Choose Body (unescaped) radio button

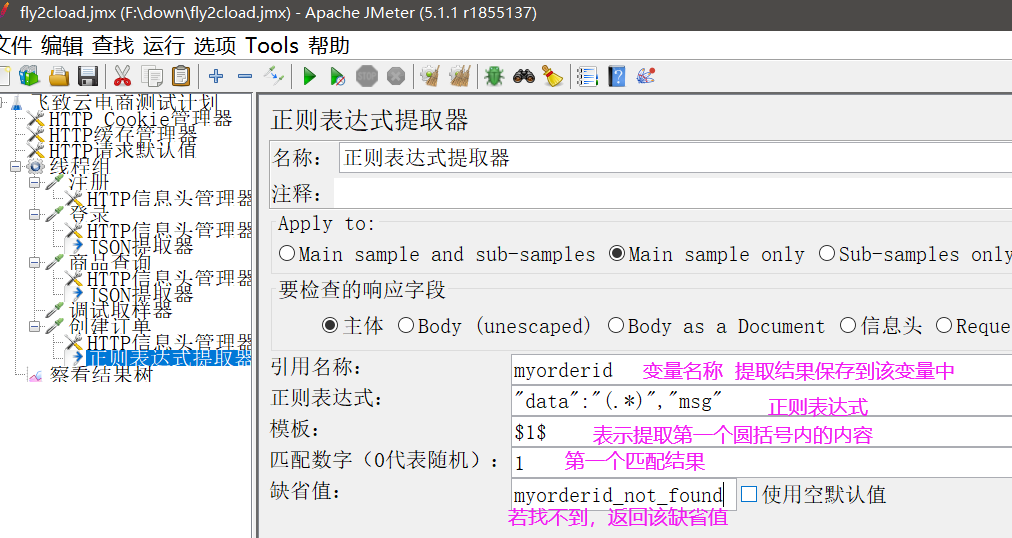[x=405, y=326]
